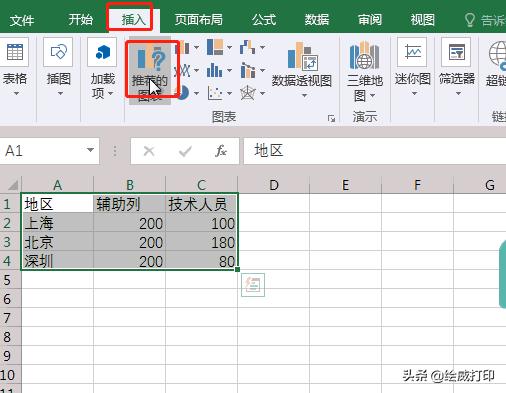The height and width of the screenshot is (393, 506).
Task: Select the combo chart icon
Action: tap(248, 70)
